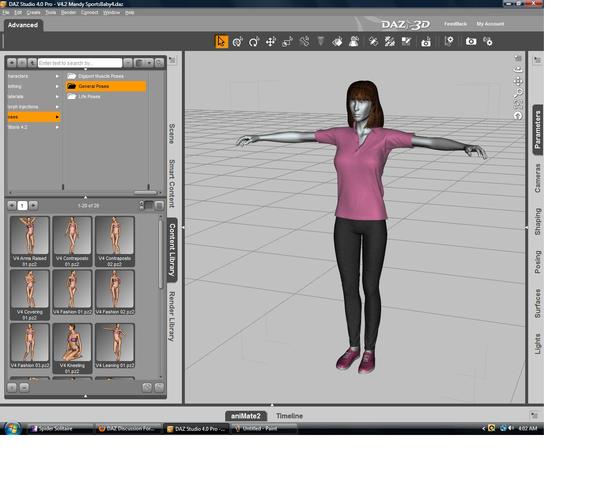Select the highlighted arrow Node Selection tool
The image size is (600, 480).
pos(222,42)
